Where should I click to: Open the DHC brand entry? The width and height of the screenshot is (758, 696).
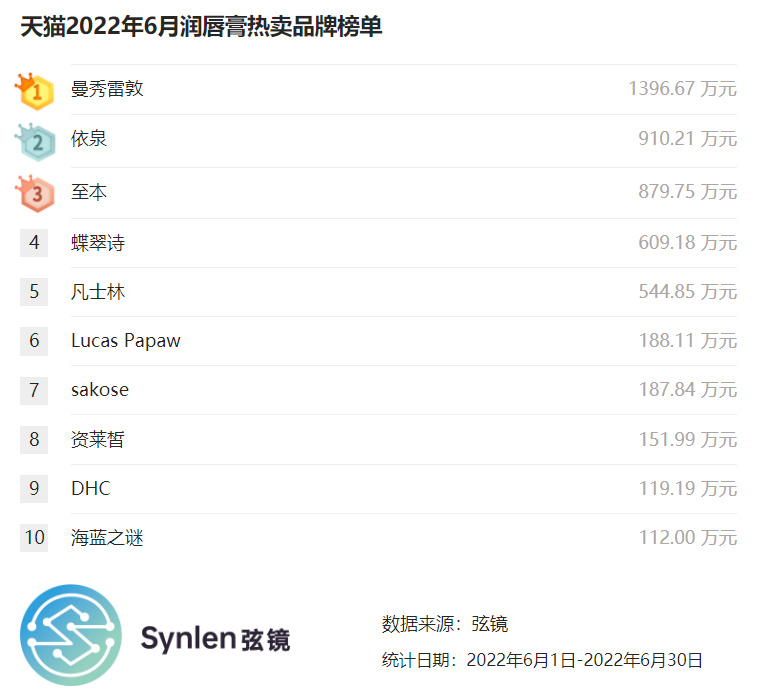click(91, 488)
